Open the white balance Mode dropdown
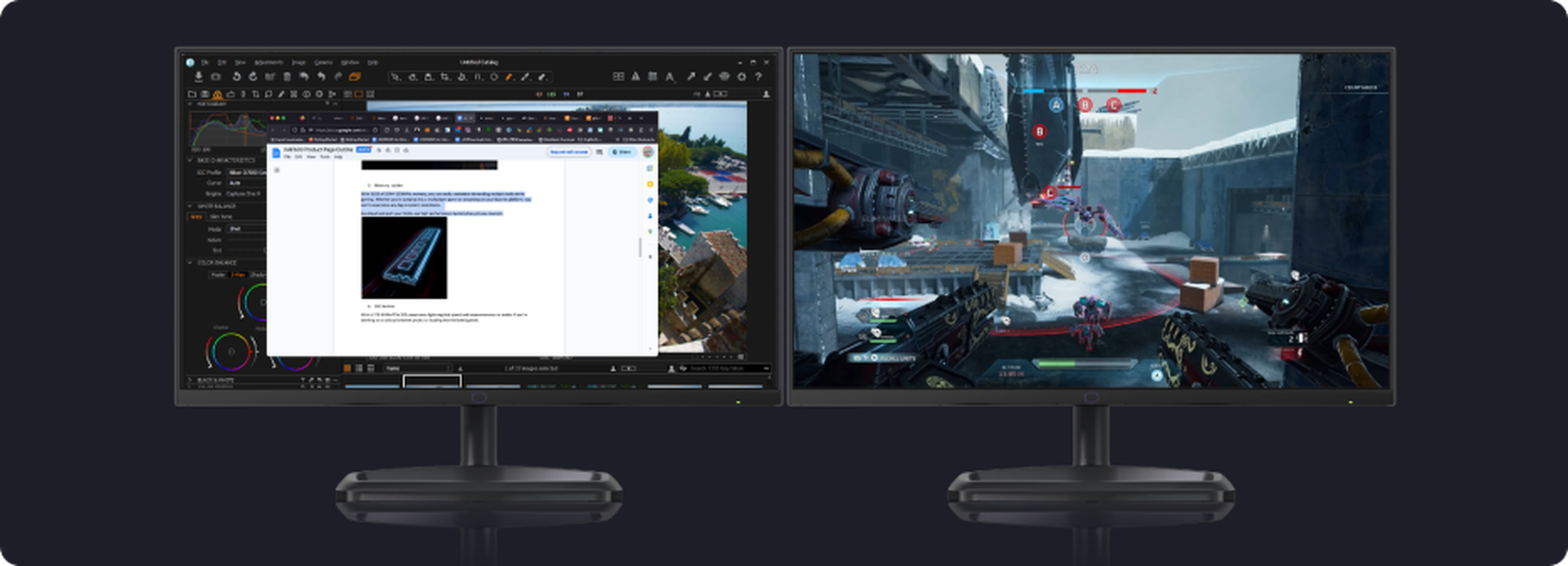The image size is (1568, 566). pos(247,229)
